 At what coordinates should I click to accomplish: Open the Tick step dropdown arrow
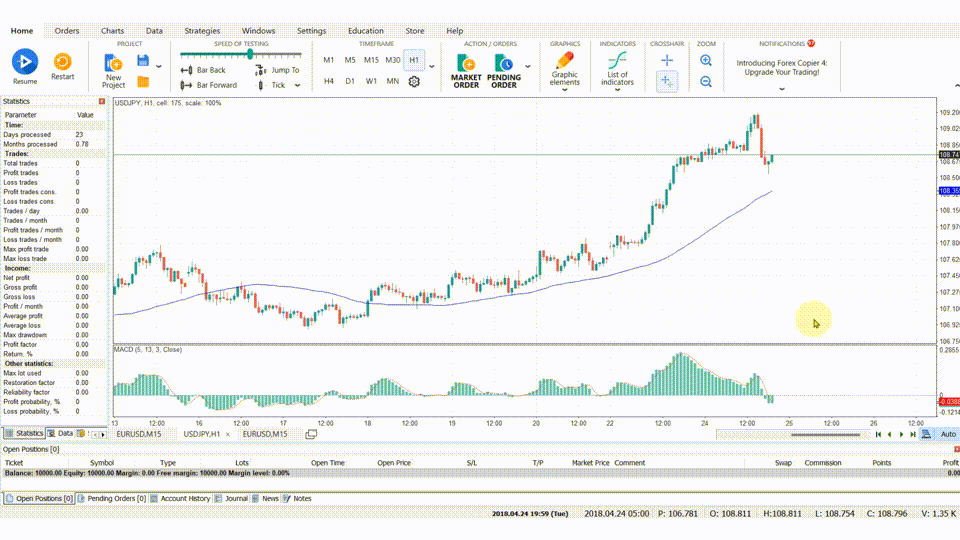click(x=295, y=85)
